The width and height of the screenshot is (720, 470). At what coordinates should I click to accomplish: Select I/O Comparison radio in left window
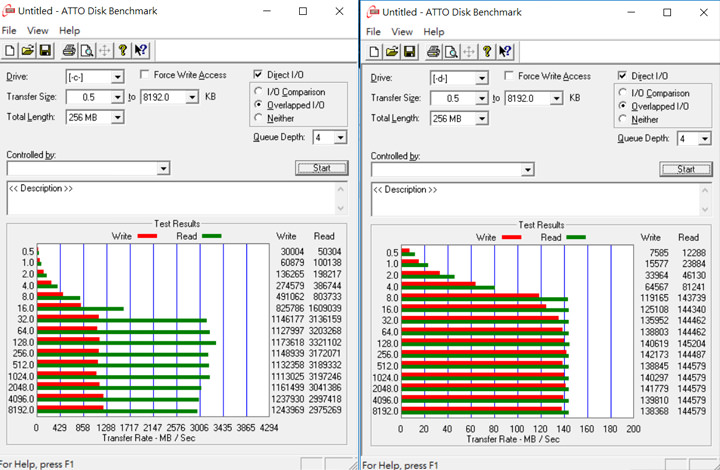coord(259,91)
